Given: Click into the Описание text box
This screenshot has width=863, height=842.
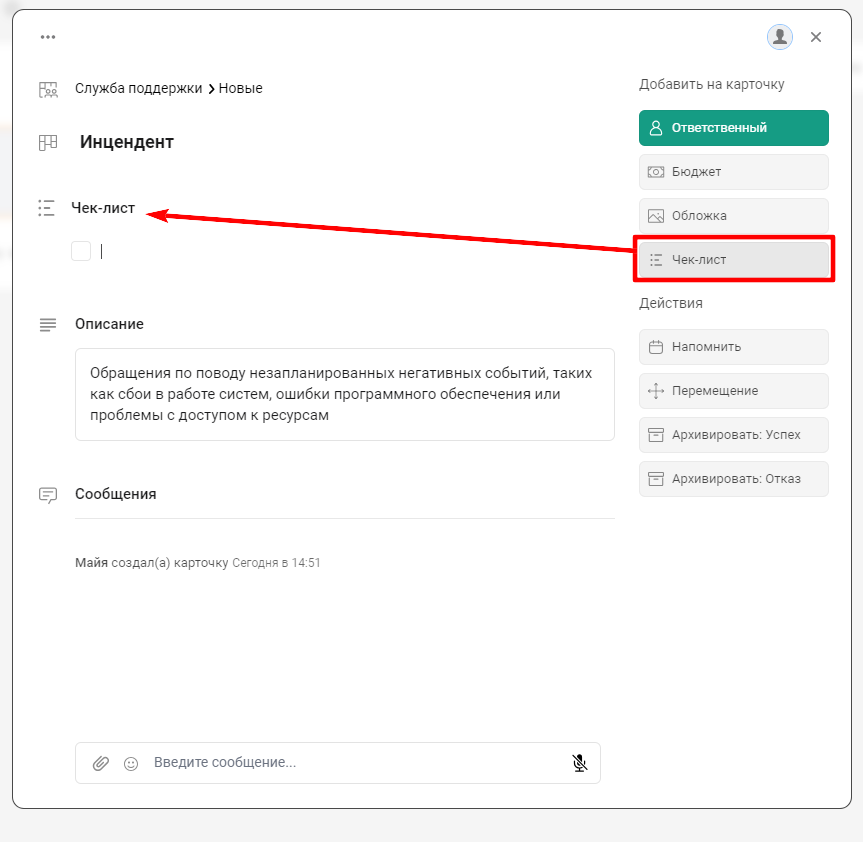Looking at the screenshot, I should 344,394.
